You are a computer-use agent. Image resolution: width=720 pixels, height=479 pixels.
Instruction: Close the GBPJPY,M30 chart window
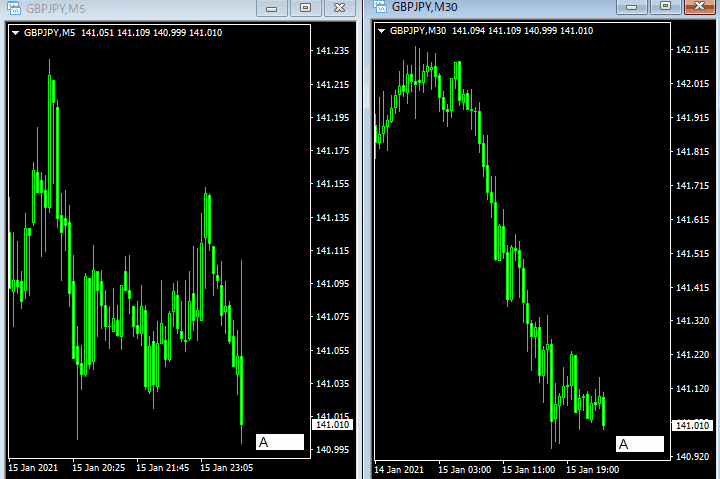pos(699,6)
